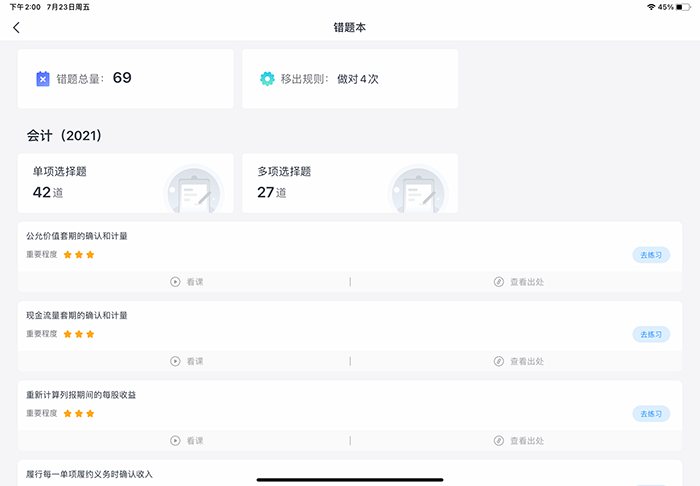Open the 单项选择题 42道 card
This screenshot has width=700, height=486.
click(x=126, y=182)
